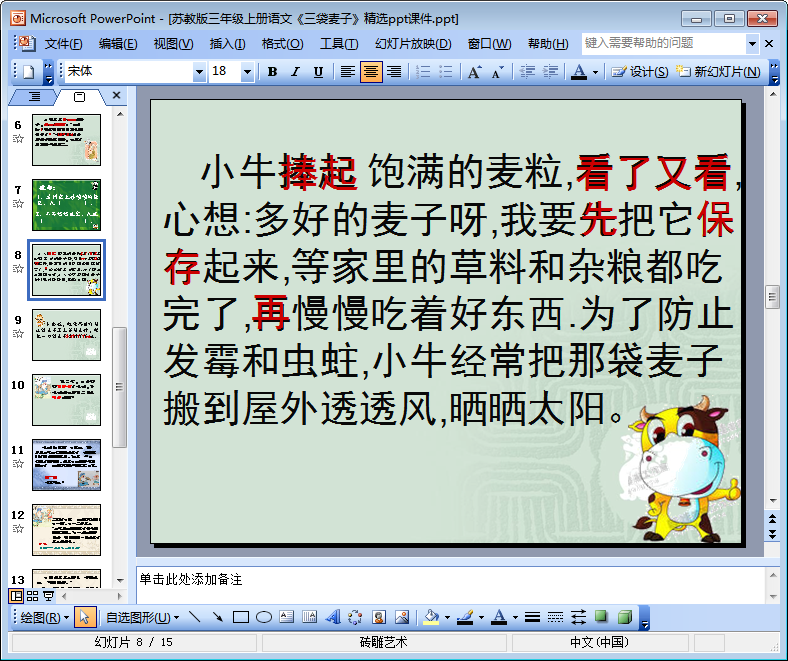Open the 幻灯片放映 menu
Image resolution: width=788 pixels, height=661 pixels.
coord(413,44)
